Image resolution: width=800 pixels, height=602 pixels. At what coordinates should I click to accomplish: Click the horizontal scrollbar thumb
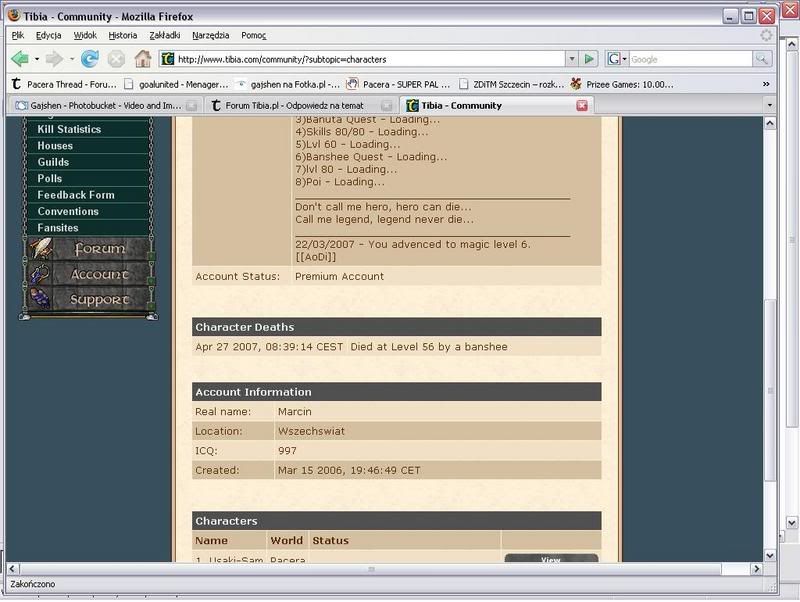(371, 568)
